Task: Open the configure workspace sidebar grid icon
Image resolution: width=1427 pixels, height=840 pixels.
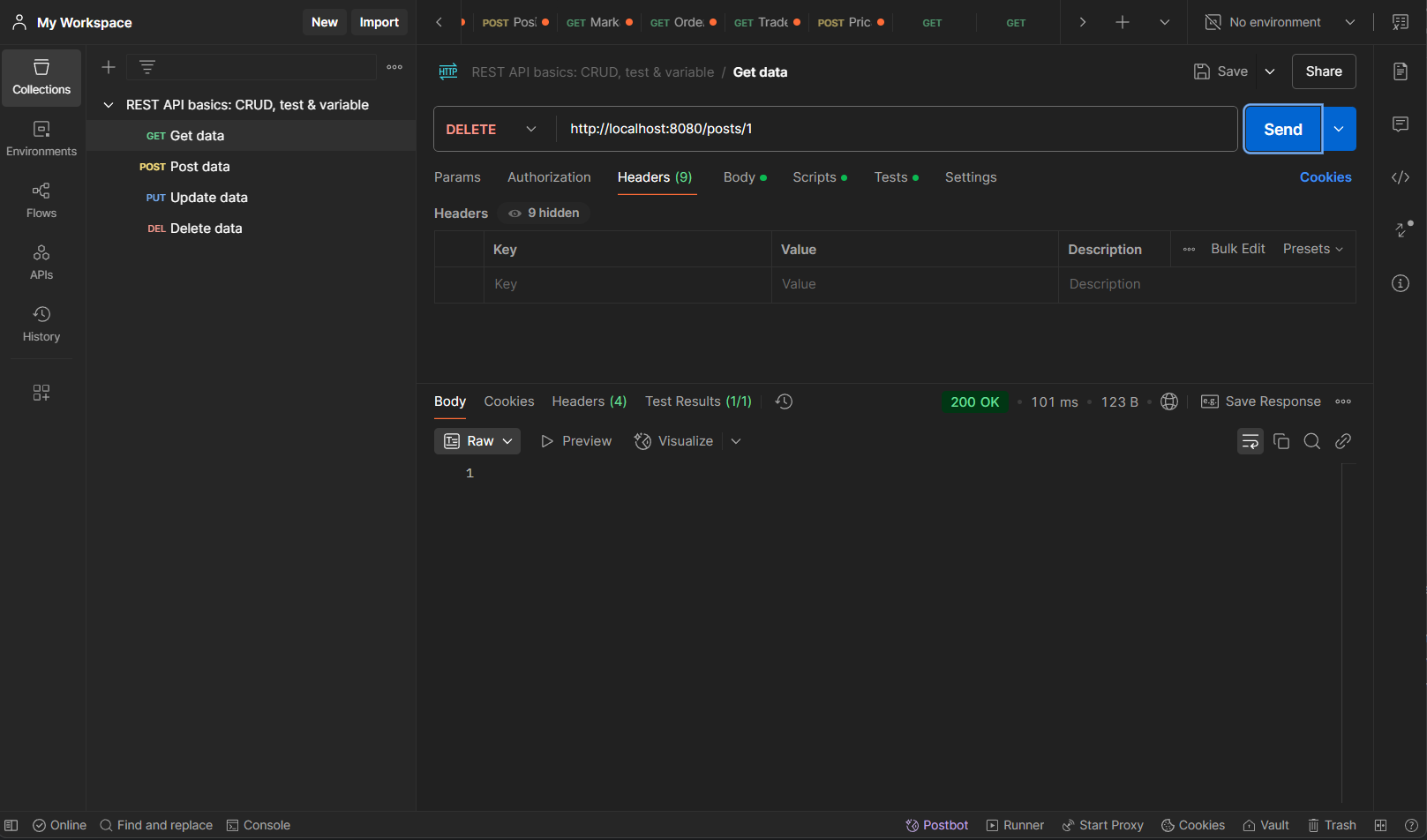Action: pos(41,393)
